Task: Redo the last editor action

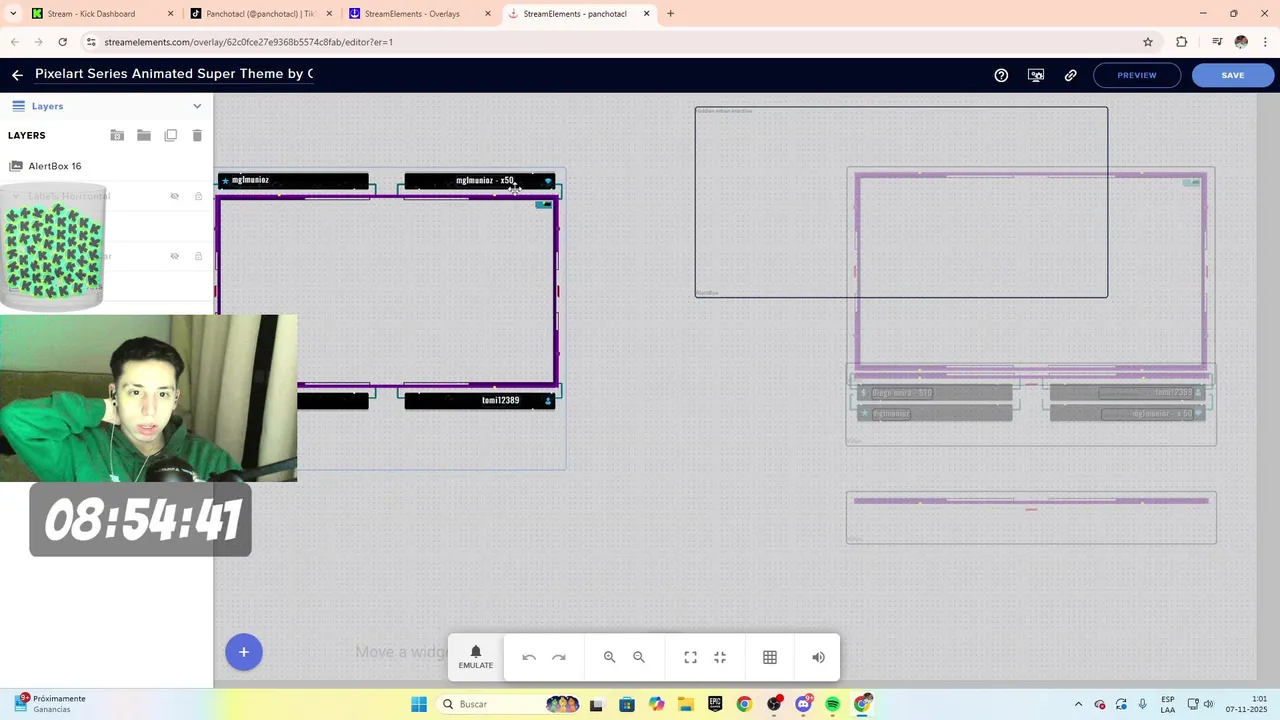Action: pos(559,657)
